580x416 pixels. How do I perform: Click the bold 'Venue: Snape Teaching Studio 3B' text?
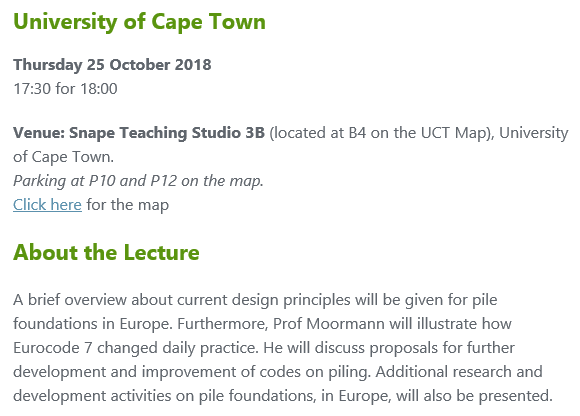pos(139,133)
